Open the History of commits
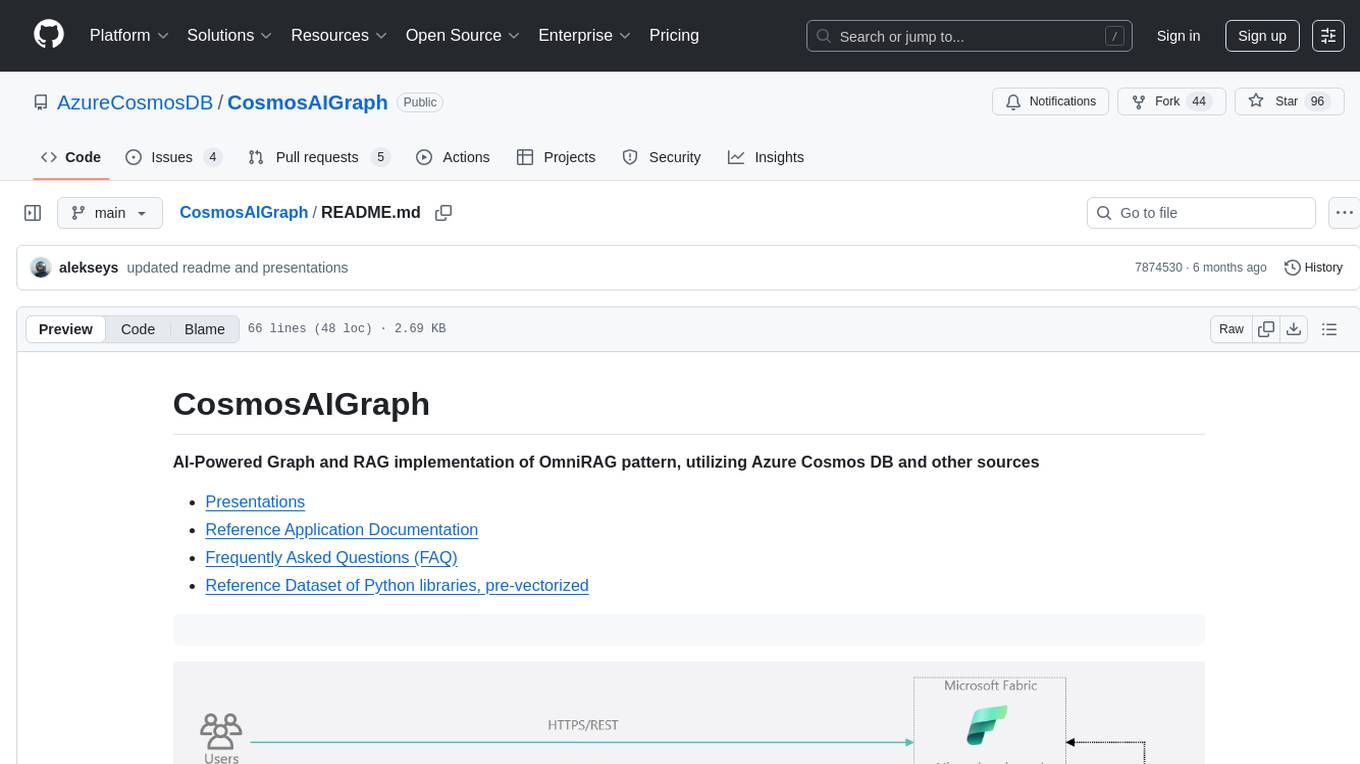This screenshot has width=1360, height=764. tap(1313, 268)
